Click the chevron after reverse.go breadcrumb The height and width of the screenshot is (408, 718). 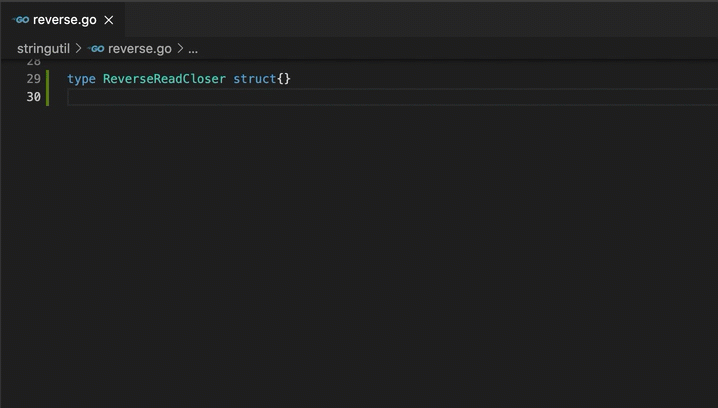click(180, 48)
